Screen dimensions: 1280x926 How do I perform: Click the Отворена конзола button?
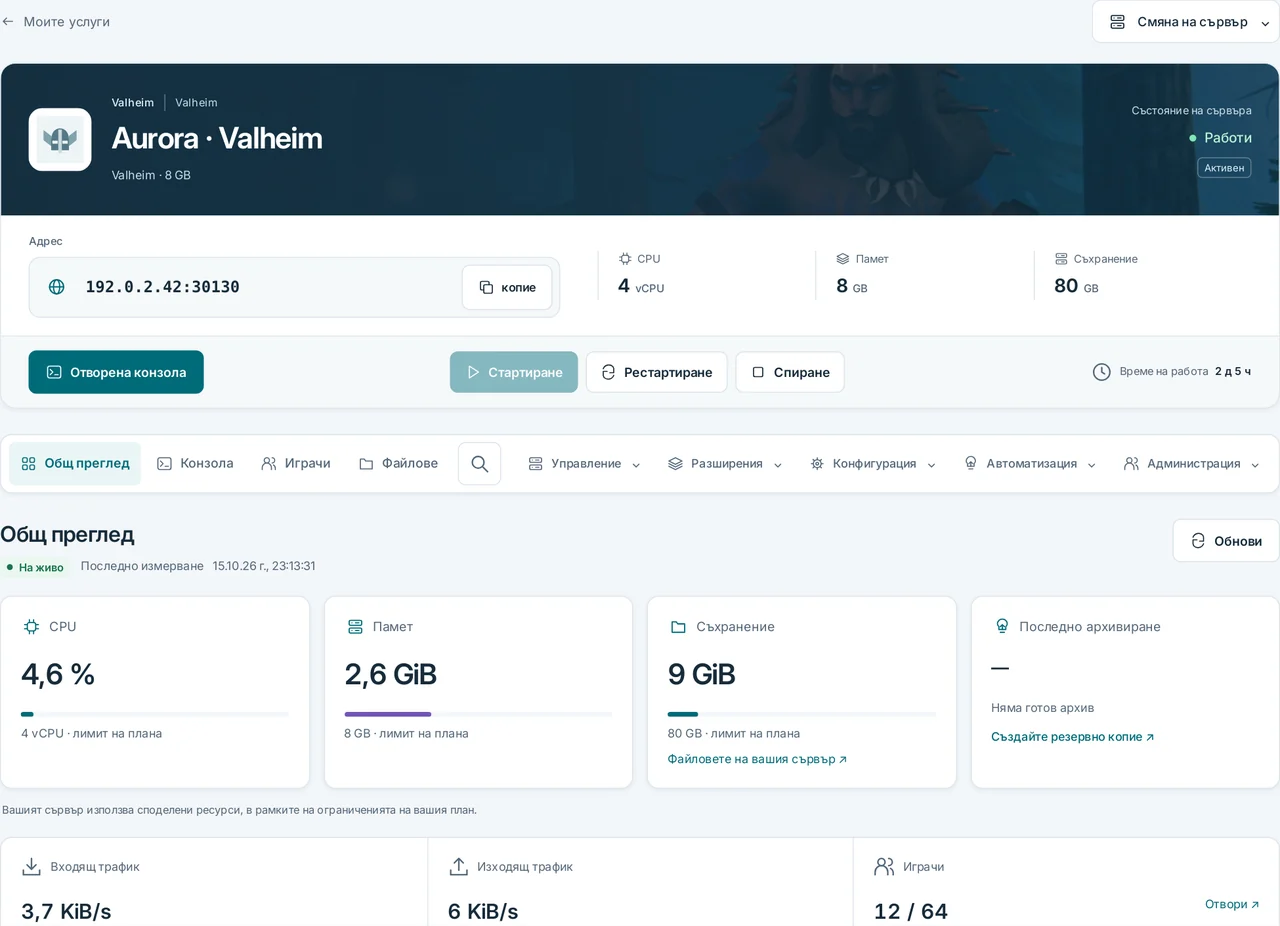116,372
